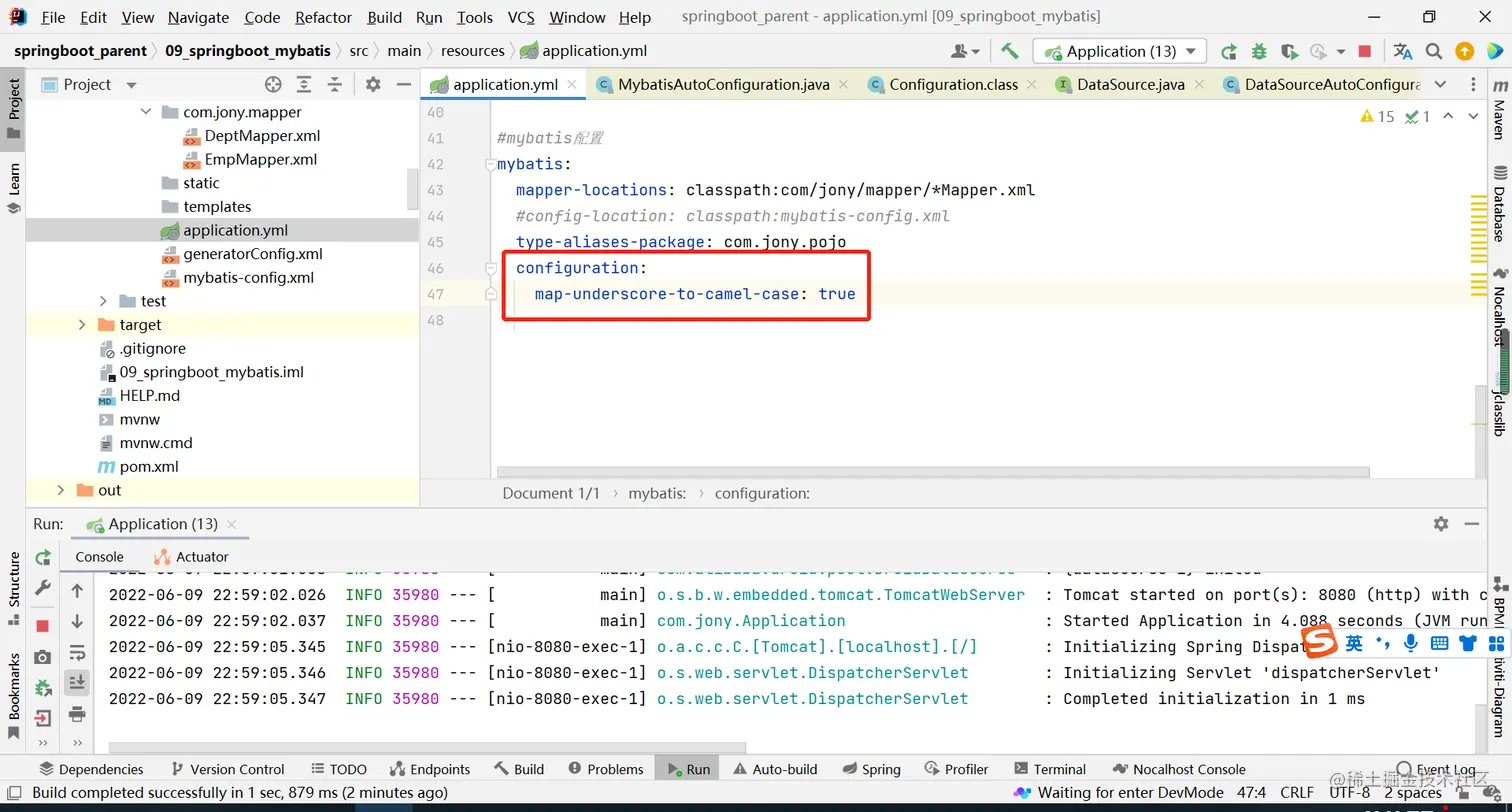Open the VCS menu

point(521,17)
